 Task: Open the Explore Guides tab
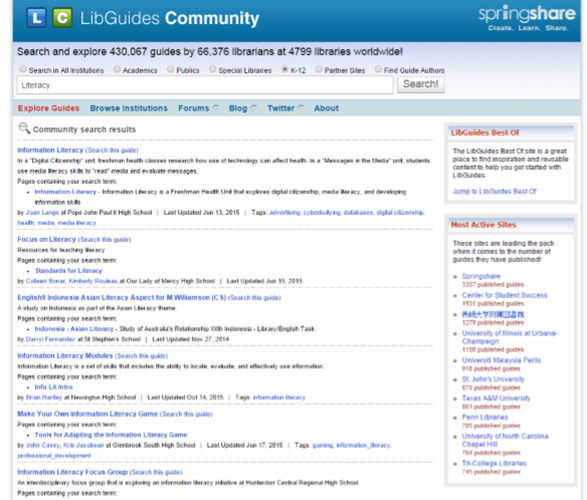(x=49, y=108)
